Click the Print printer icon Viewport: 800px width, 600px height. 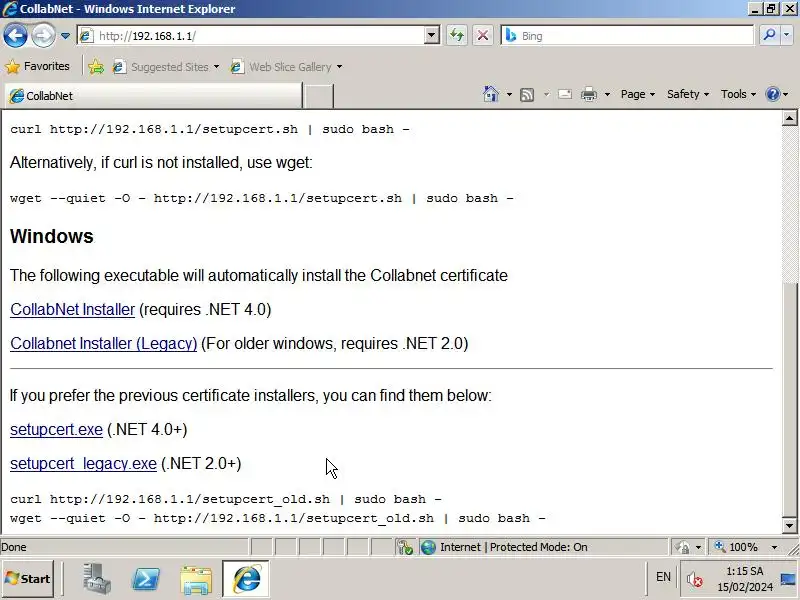(x=589, y=94)
